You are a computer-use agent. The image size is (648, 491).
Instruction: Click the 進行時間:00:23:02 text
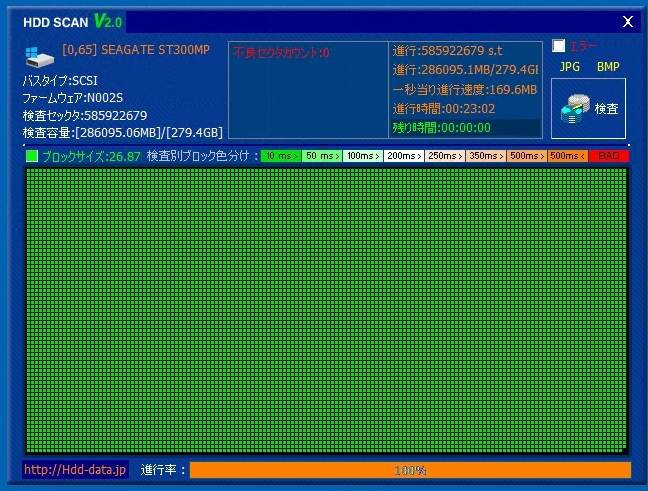point(444,109)
